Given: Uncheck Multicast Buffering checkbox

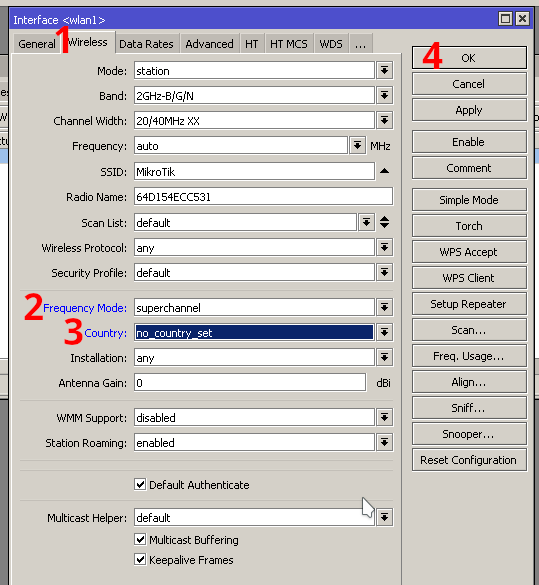Looking at the screenshot, I should pos(140,539).
